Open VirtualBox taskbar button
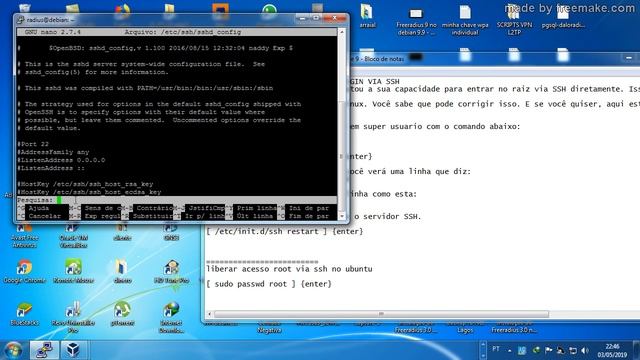 73,350
